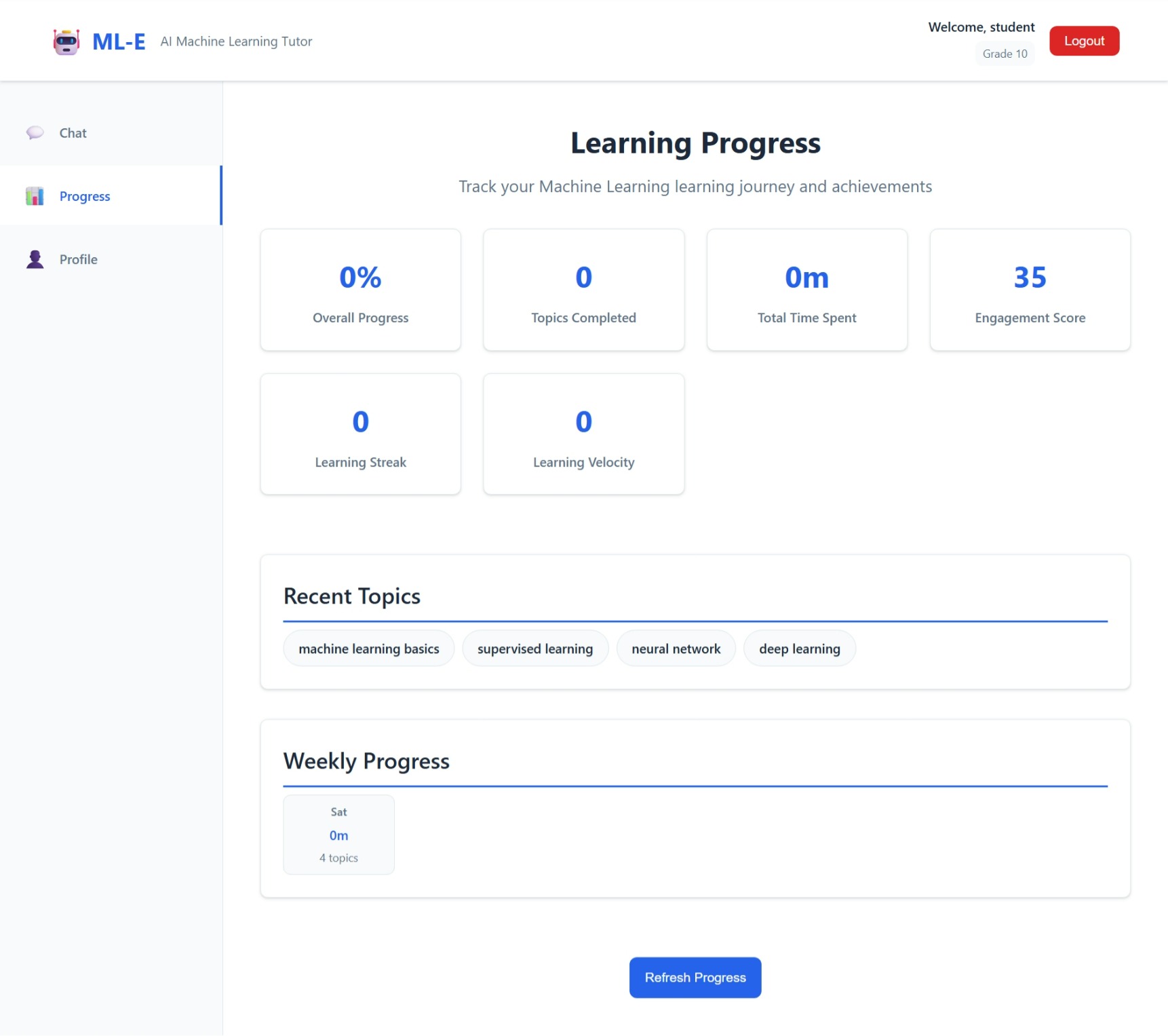Select the Progress sidebar item

(x=111, y=195)
